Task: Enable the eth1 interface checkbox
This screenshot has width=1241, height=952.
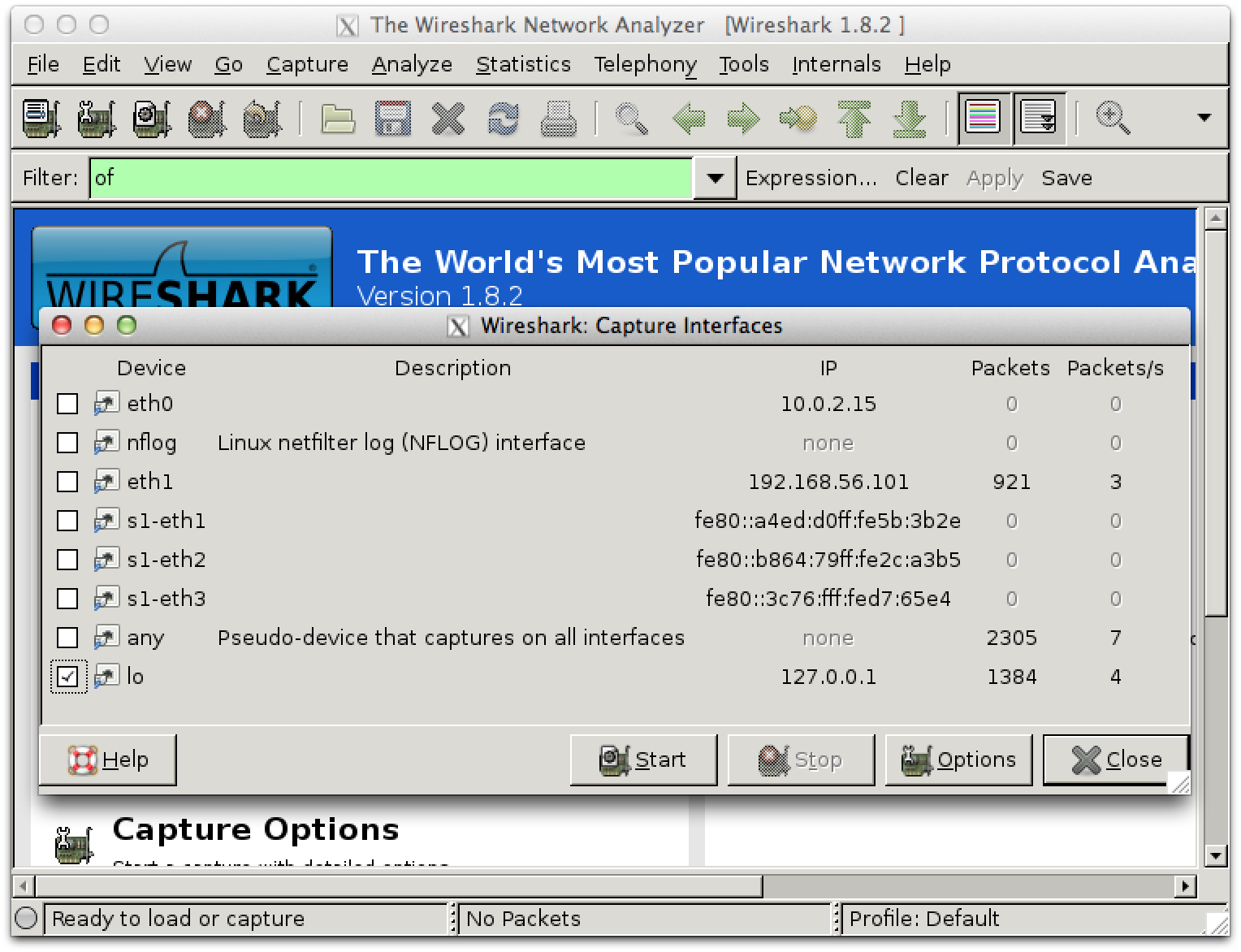Action: 67,482
